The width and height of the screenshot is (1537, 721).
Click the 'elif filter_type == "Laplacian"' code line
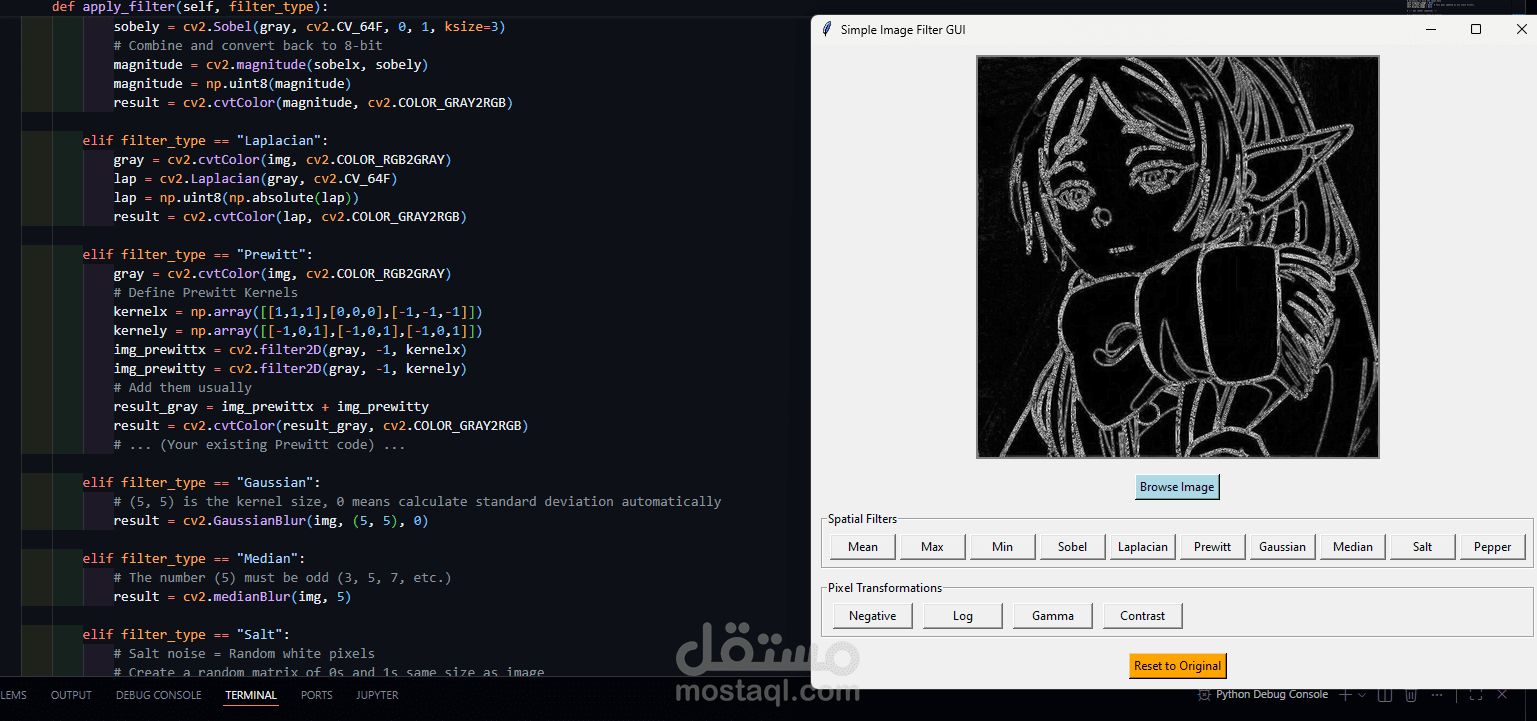click(x=205, y=141)
